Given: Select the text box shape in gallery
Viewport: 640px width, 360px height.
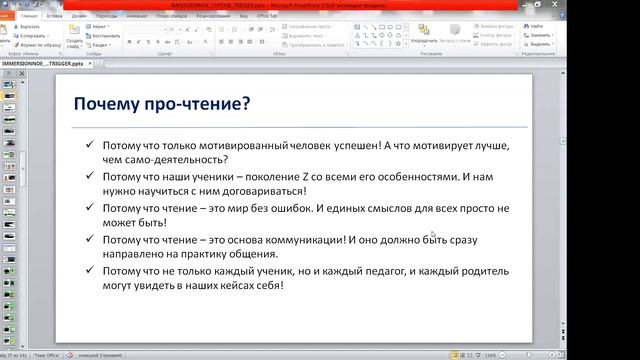Looking at the screenshot, I should 357,27.
